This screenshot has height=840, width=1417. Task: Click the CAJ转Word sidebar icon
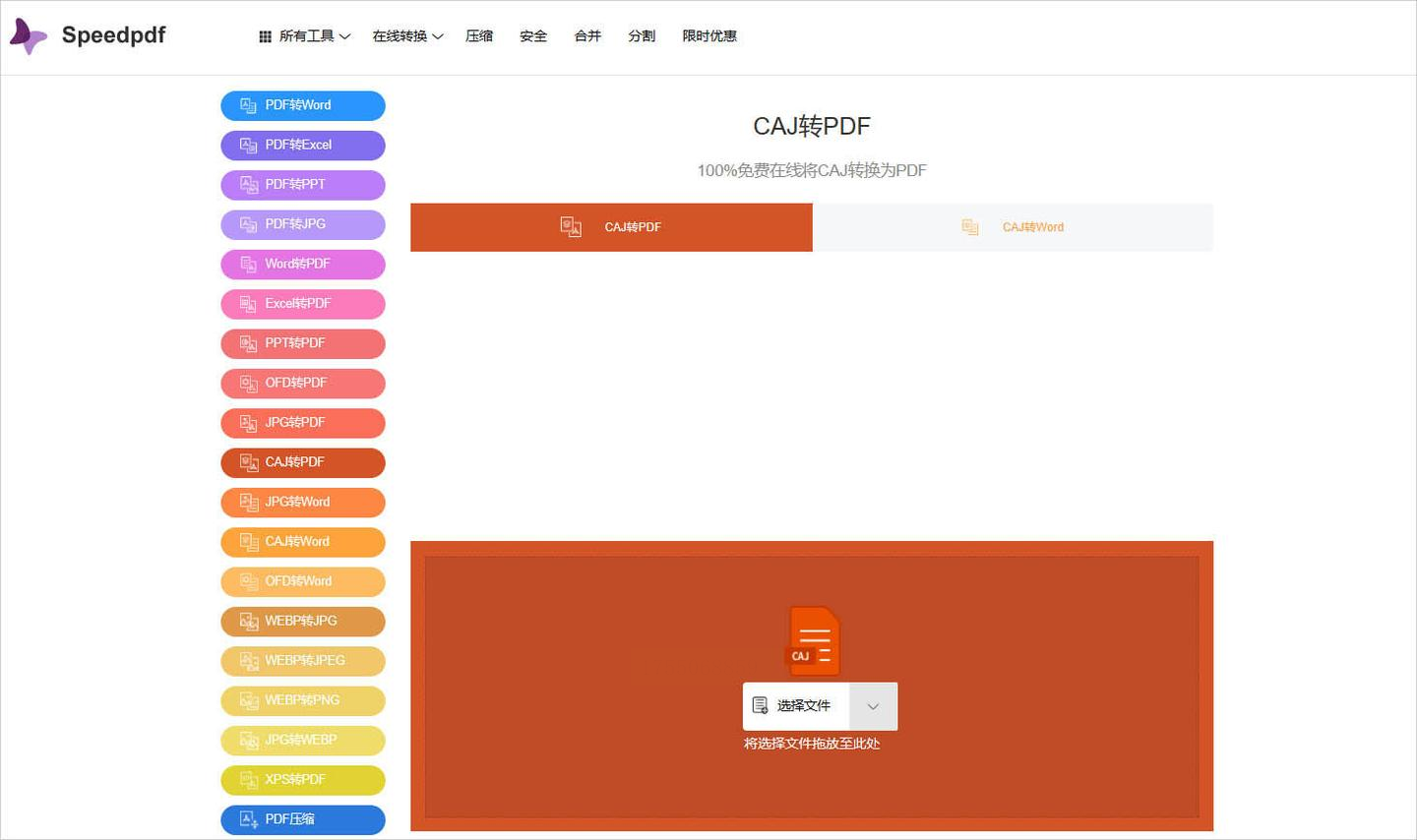point(249,542)
